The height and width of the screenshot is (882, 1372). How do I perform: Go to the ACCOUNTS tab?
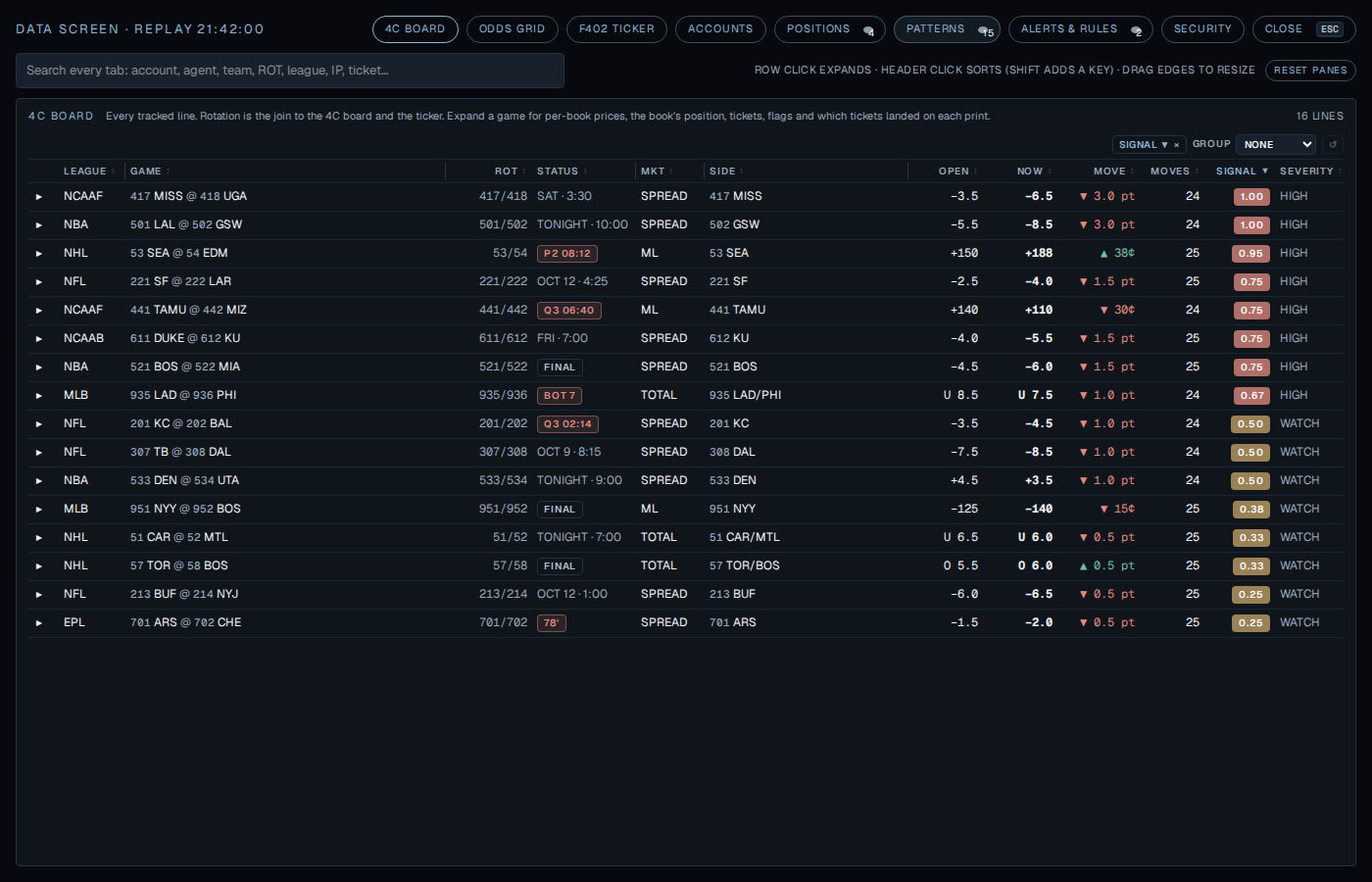[x=720, y=29]
